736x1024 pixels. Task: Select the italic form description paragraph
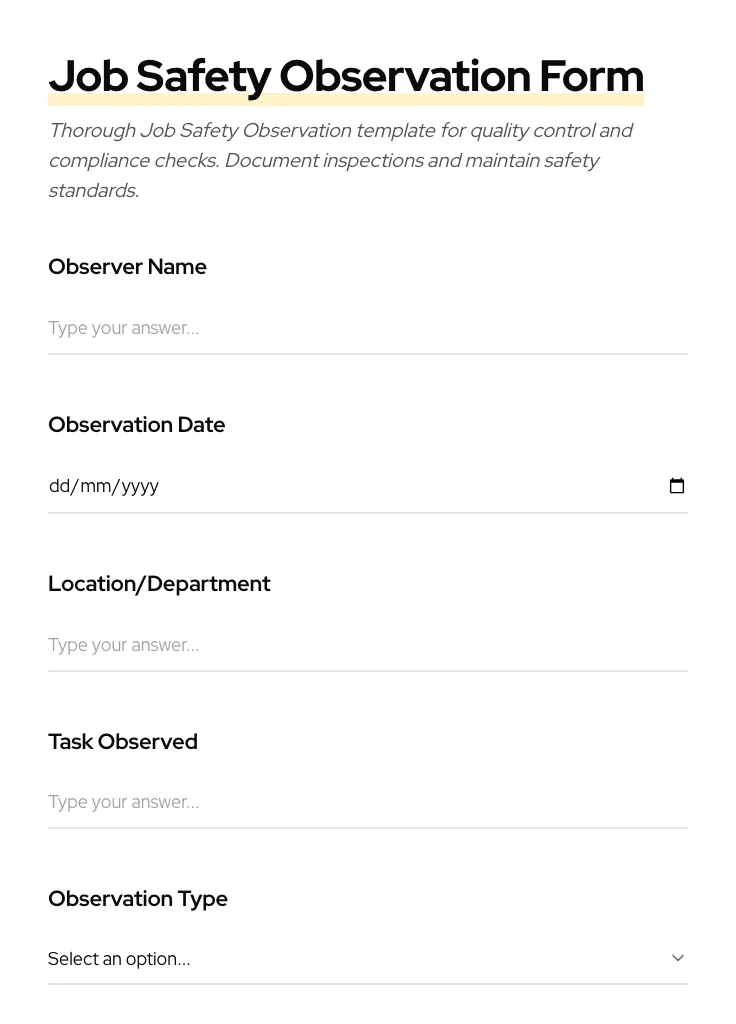pos(341,160)
